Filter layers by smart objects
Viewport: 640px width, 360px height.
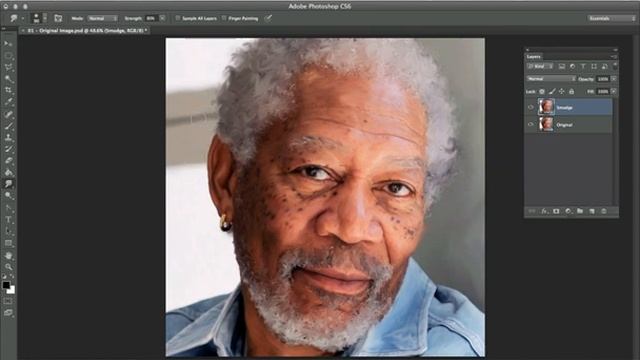pos(604,67)
